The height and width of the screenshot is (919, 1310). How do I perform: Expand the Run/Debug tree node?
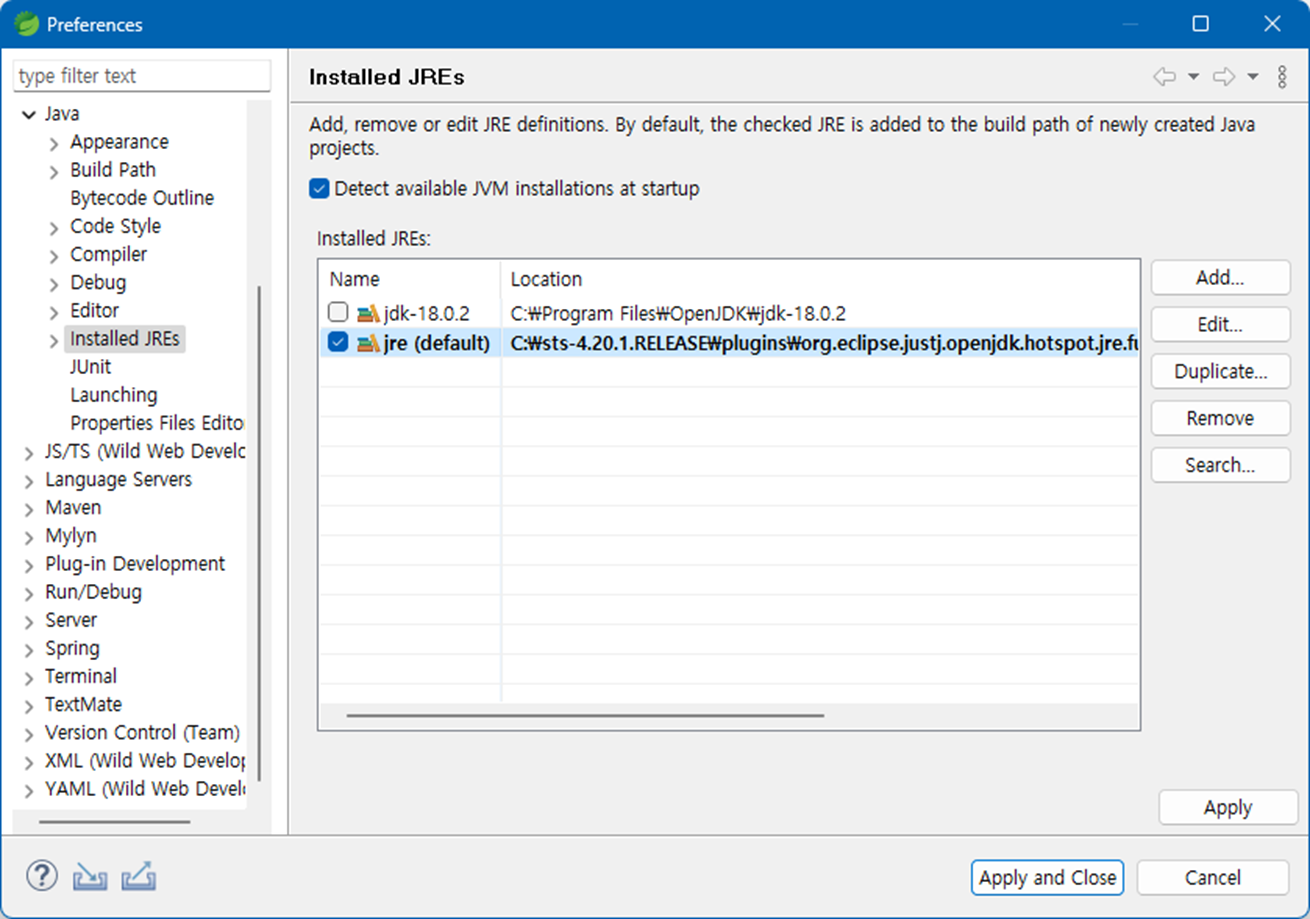[x=29, y=593]
